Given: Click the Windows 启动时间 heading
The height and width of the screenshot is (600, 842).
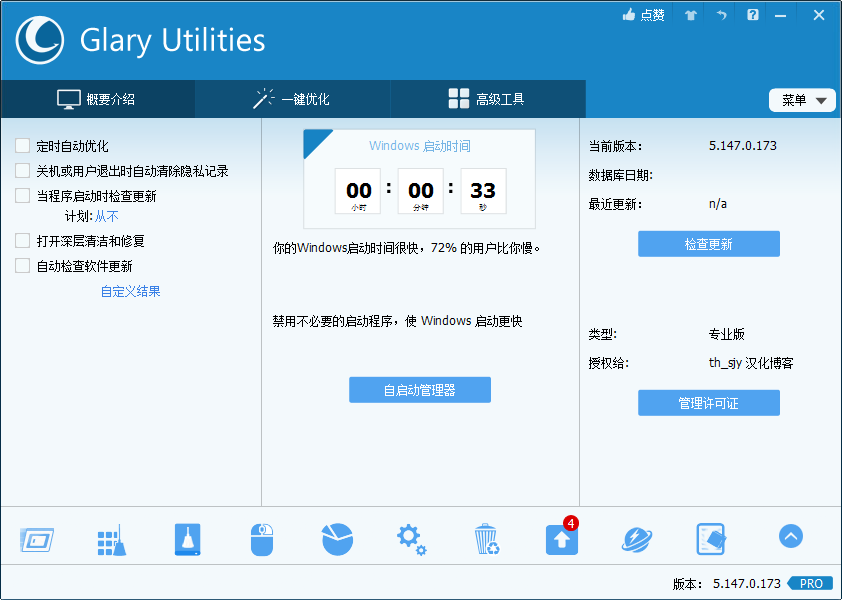Looking at the screenshot, I should point(419,146).
